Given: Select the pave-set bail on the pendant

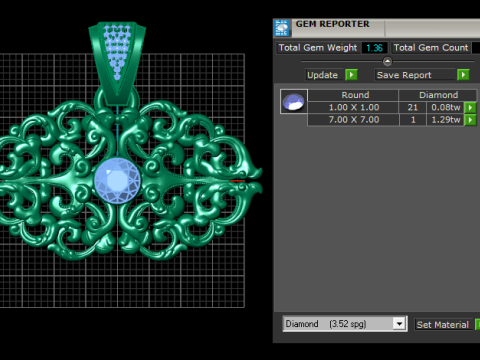Looking at the screenshot, I should pos(117,63).
